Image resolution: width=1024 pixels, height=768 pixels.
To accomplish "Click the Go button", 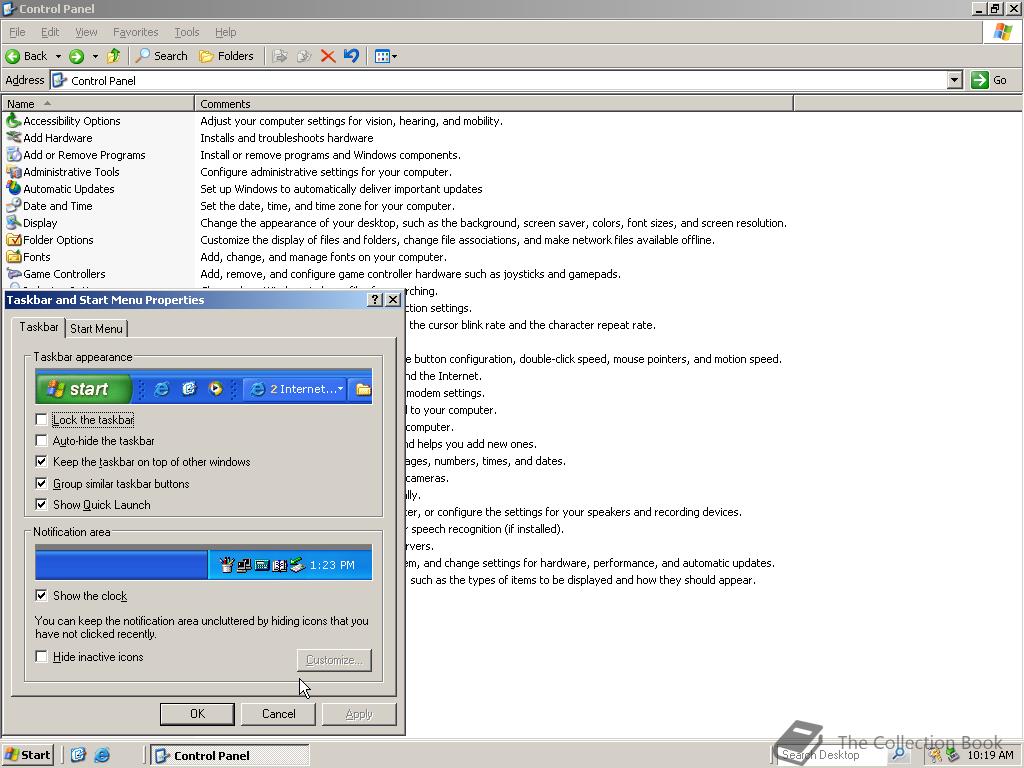I will (990, 80).
